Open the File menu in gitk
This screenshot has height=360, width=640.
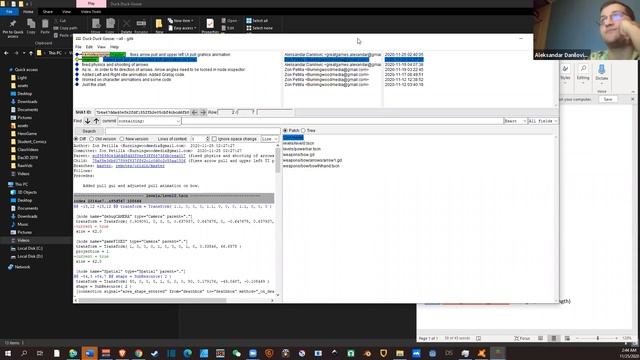(x=78, y=47)
